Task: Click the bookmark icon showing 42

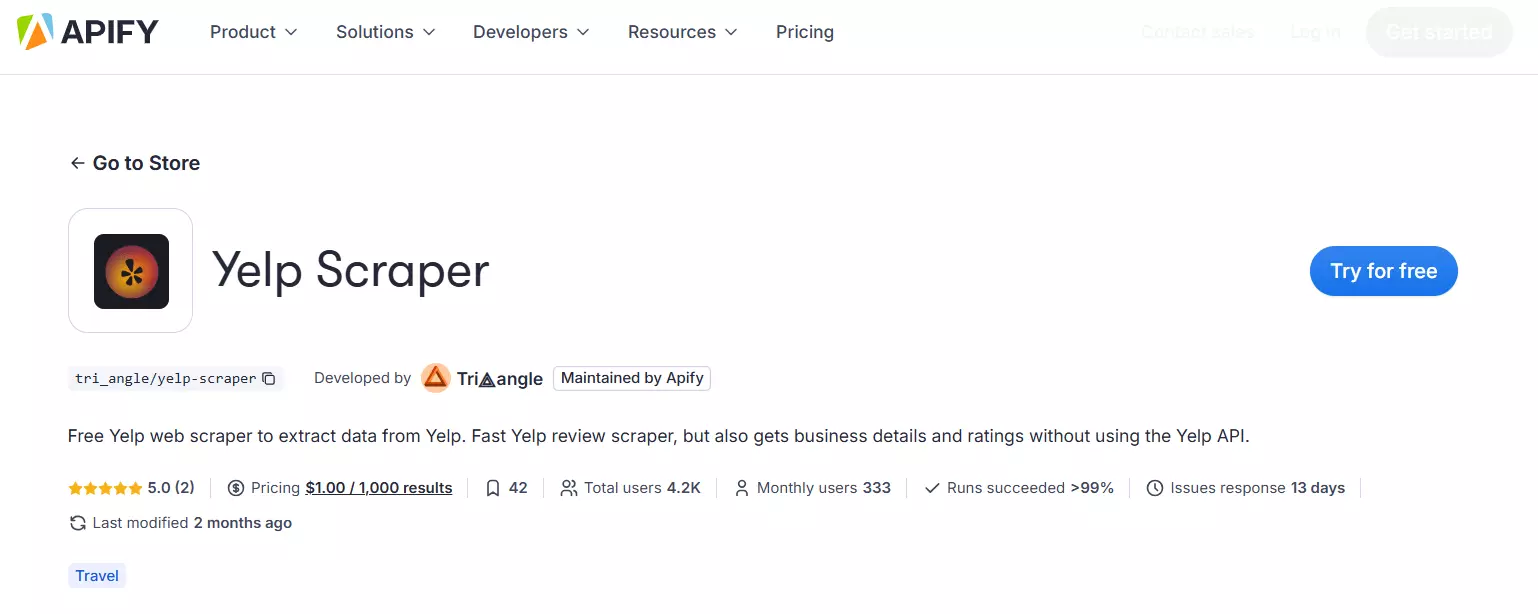Action: click(x=492, y=488)
